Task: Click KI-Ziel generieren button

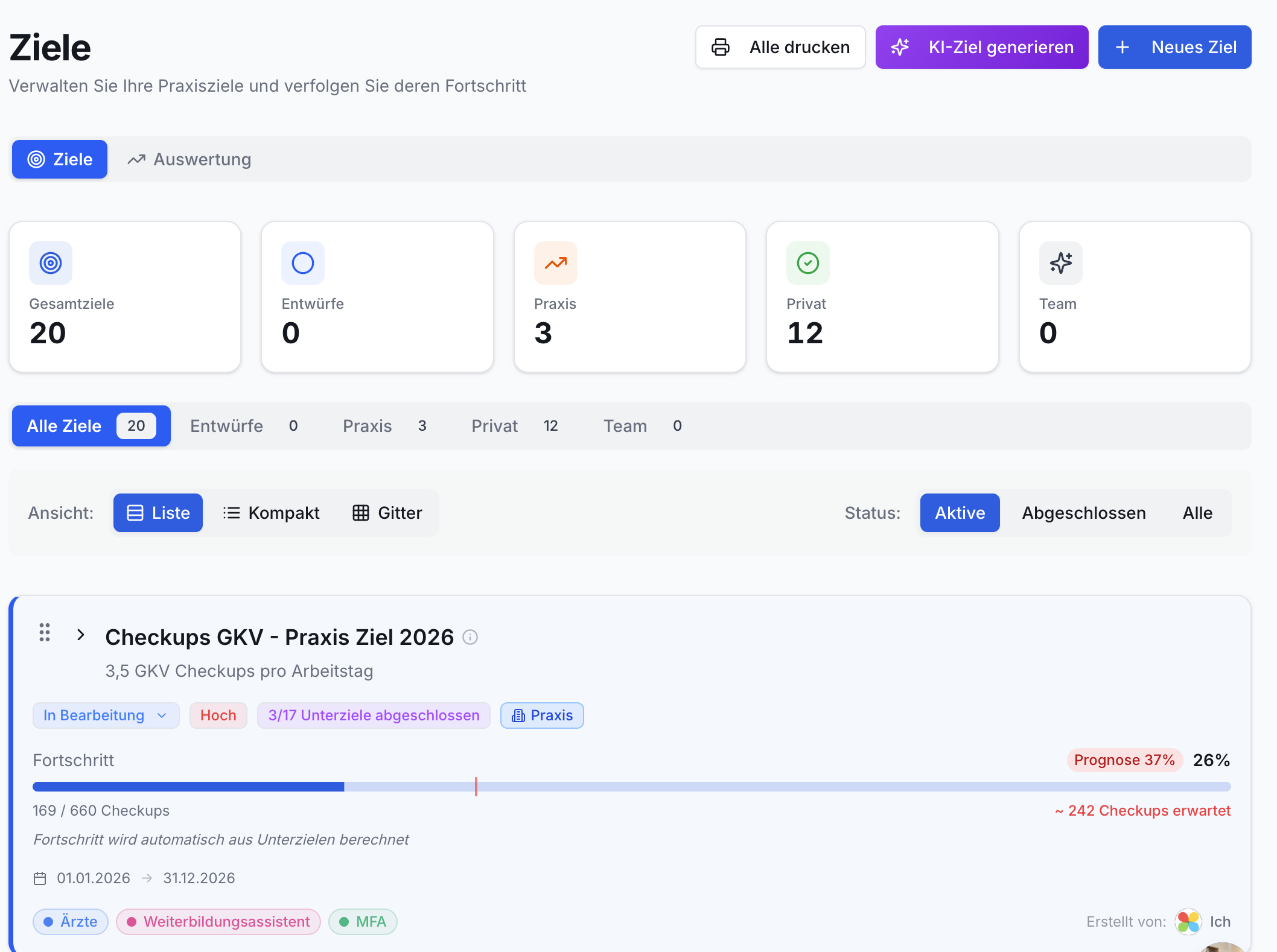Action: click(982, 47)
